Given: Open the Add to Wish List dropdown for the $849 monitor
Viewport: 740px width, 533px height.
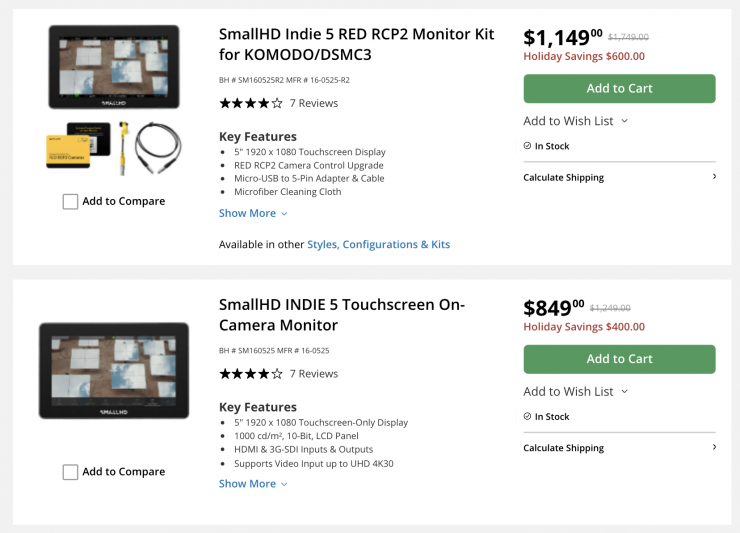Looking at the screenshot, I should tap(576, 392).
